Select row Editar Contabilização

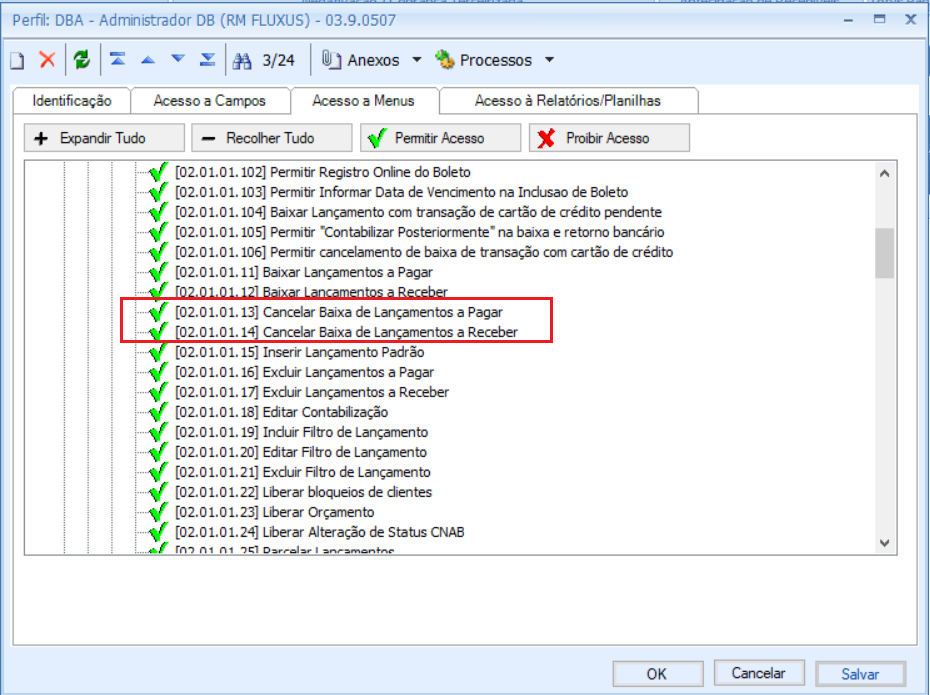[x=282, y=412]
